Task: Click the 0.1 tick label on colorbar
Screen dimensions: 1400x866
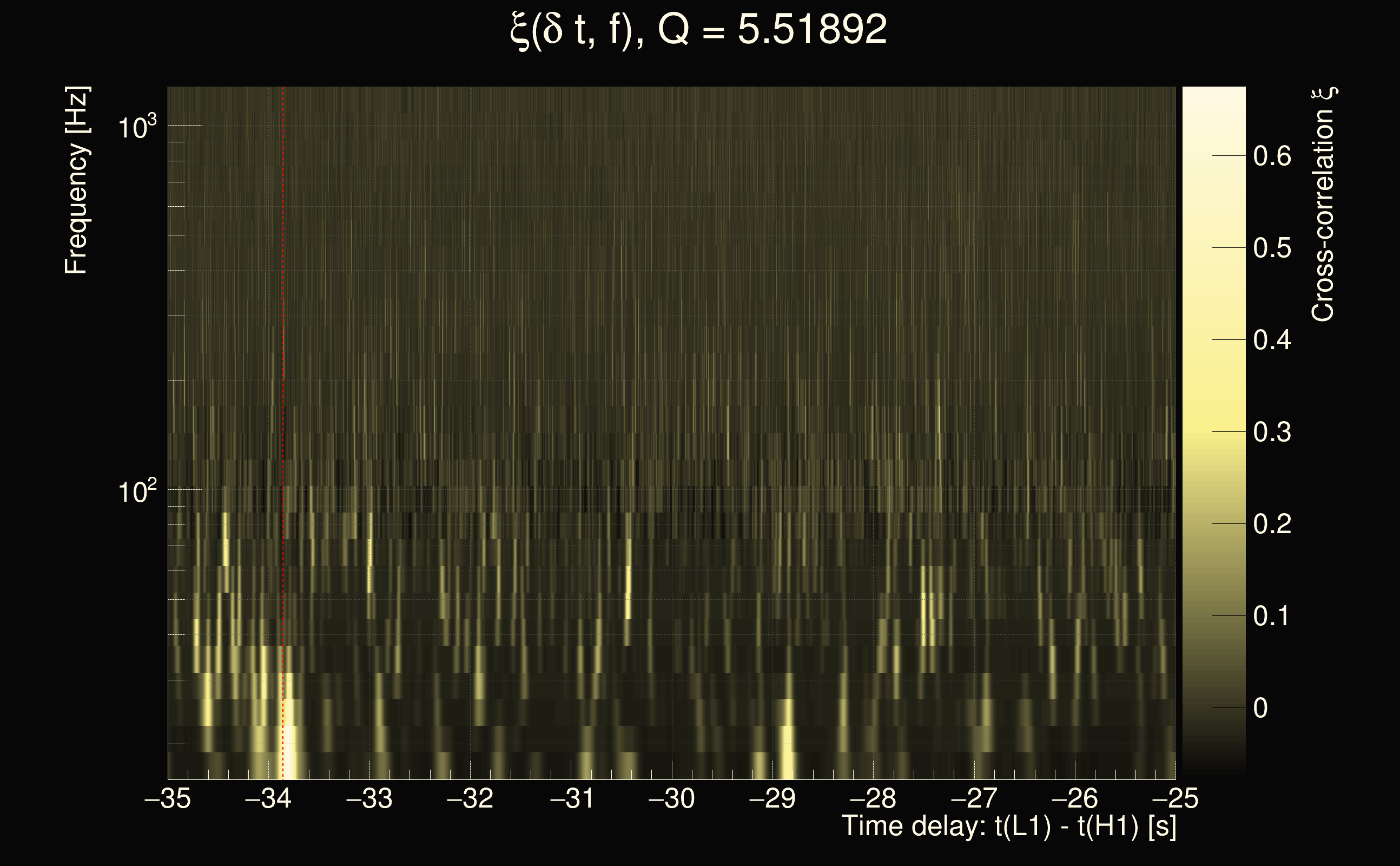Action: [x=1272, y=616]
